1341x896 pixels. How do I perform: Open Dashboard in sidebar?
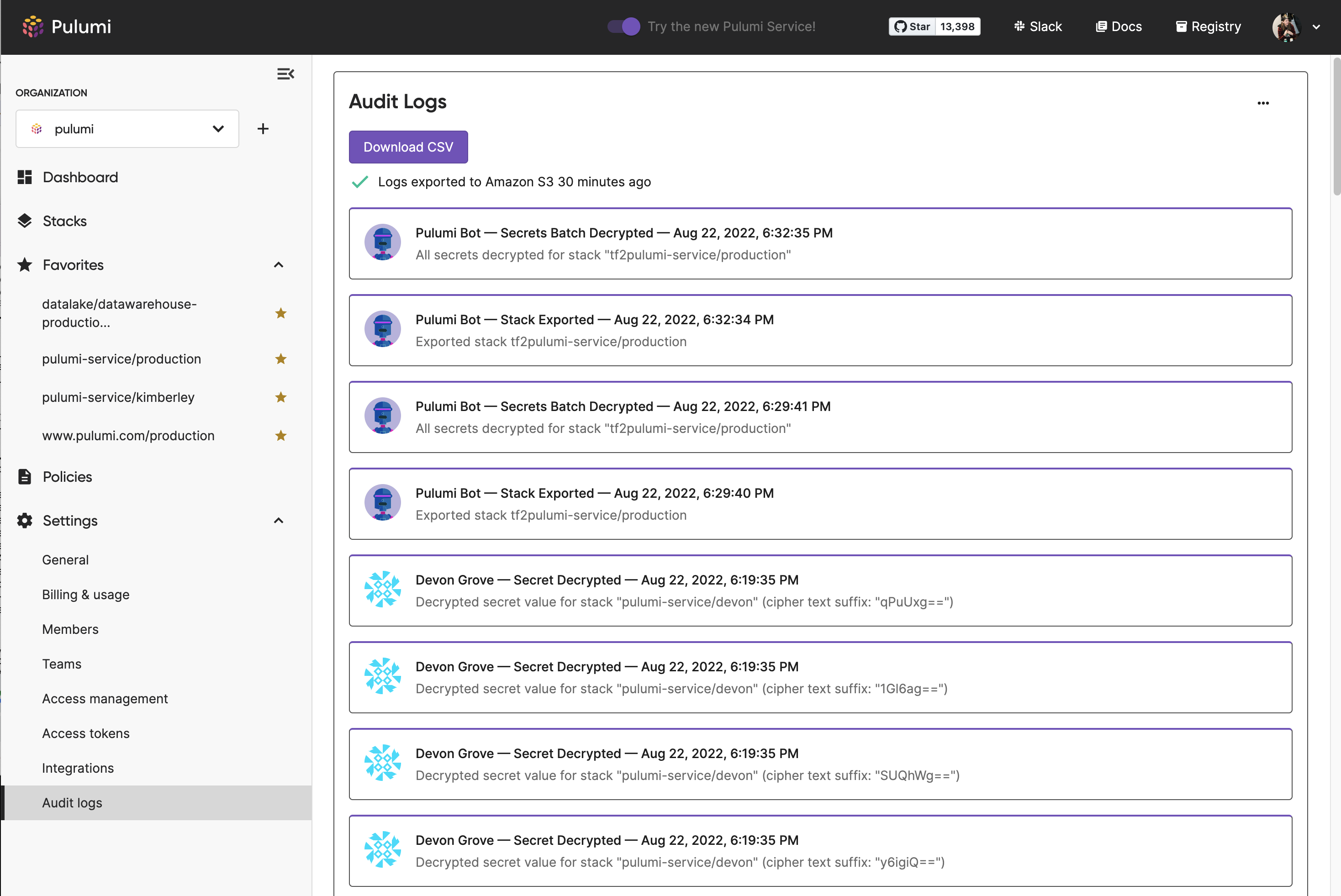pos(80,177)
